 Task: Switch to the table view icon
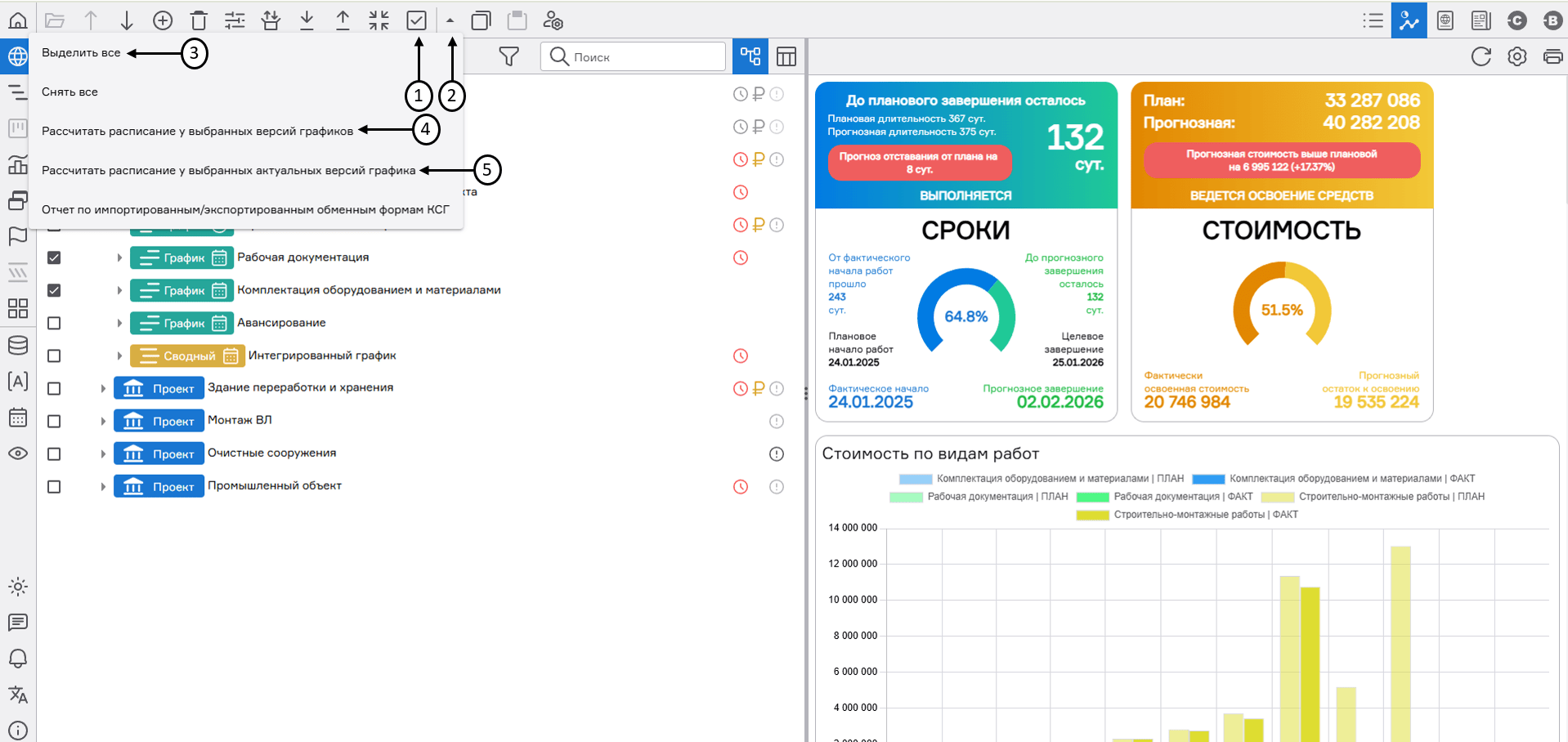click(x=786, y=56)
